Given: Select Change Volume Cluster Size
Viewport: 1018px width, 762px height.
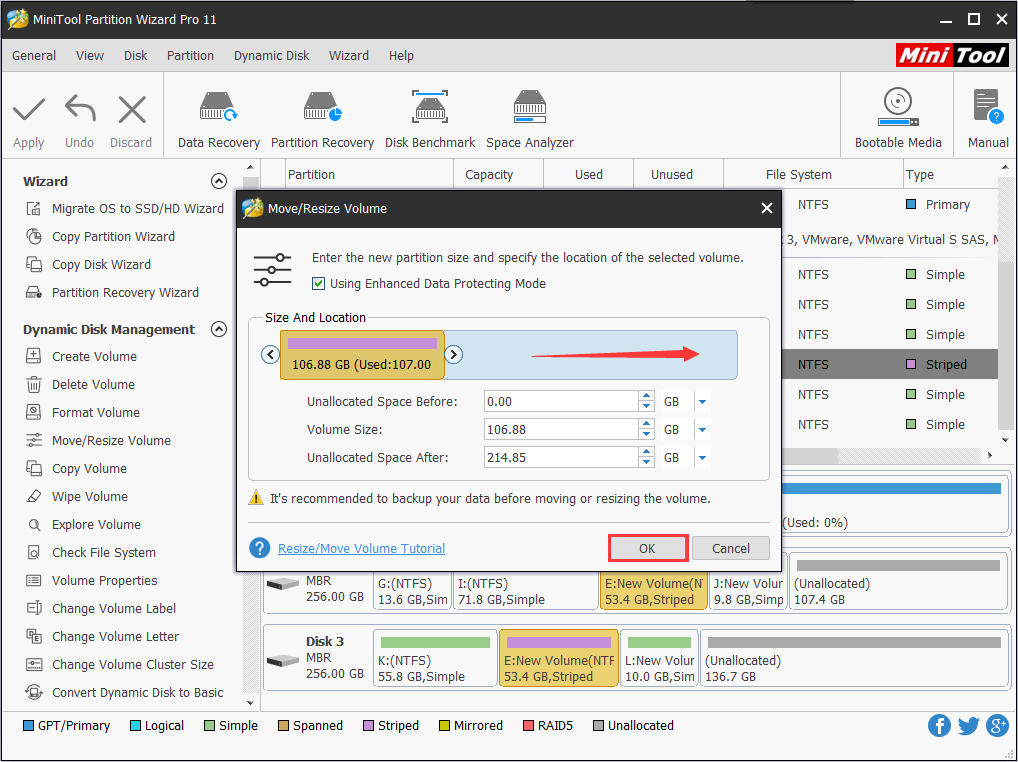Looking at the screenshot, I should coord(119,664).
